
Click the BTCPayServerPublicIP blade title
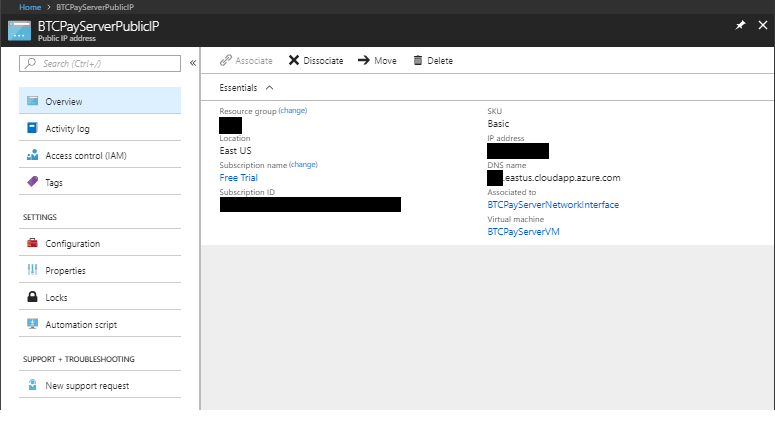click(x=98, y=26)
